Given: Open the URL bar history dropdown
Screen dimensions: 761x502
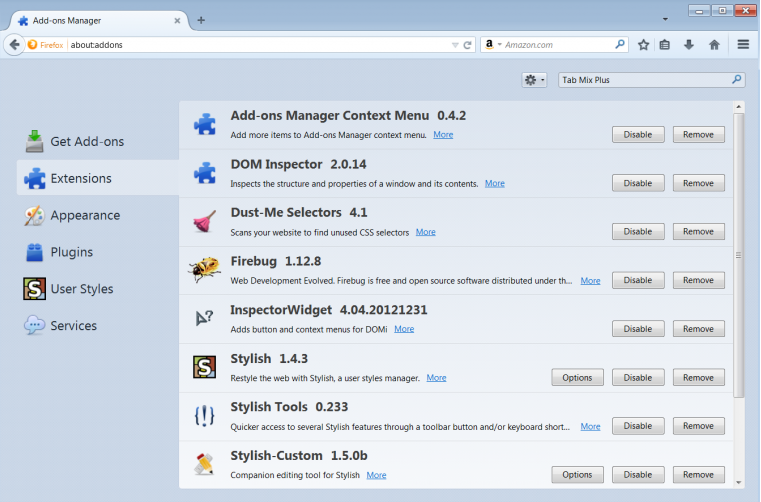Looking at the screenshot, I should point(455,45).
